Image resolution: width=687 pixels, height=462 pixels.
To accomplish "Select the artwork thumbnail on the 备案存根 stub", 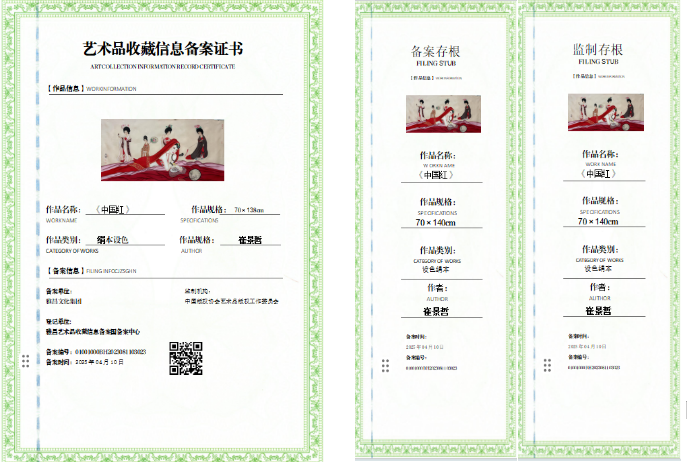I will tap(438, 113).
